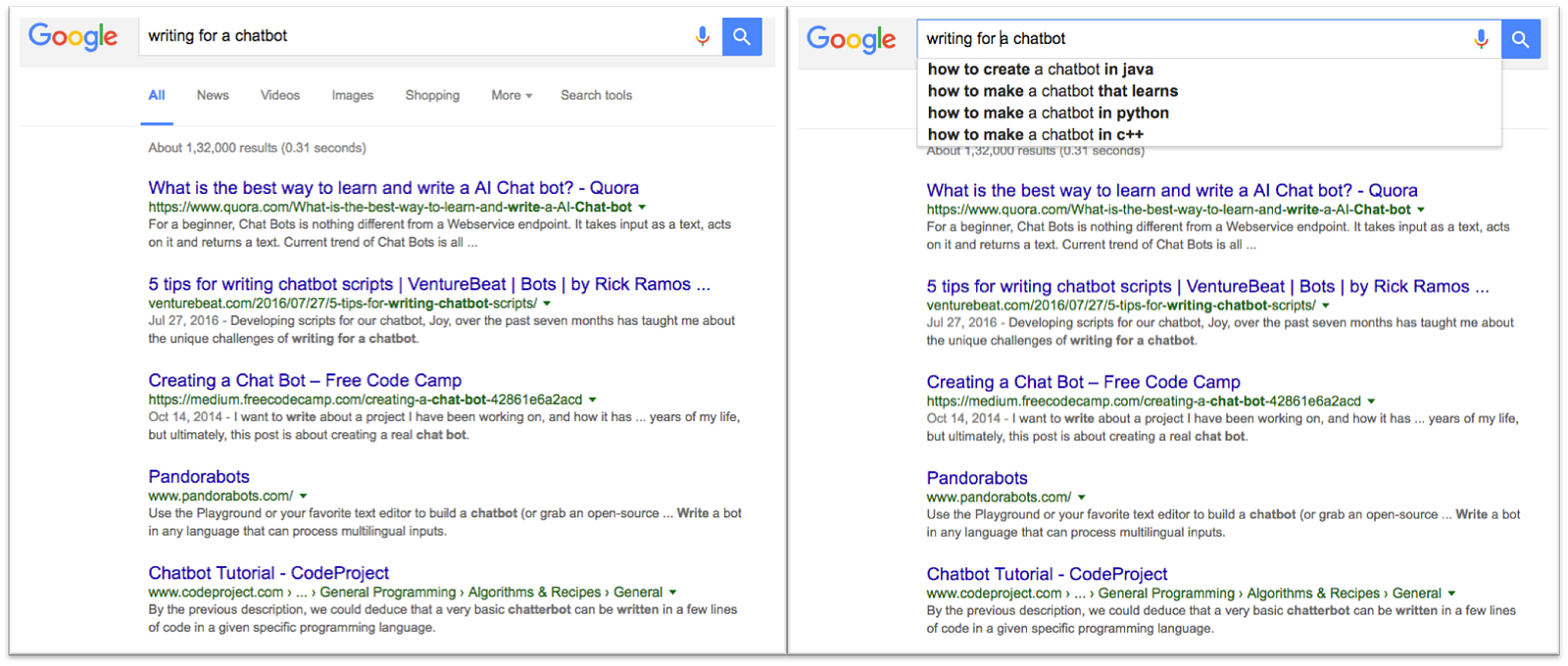Expand codeproject.com URL dropdown arrow, left window
The height and width of the screenshot is (666, 1568).
[672, 593]
